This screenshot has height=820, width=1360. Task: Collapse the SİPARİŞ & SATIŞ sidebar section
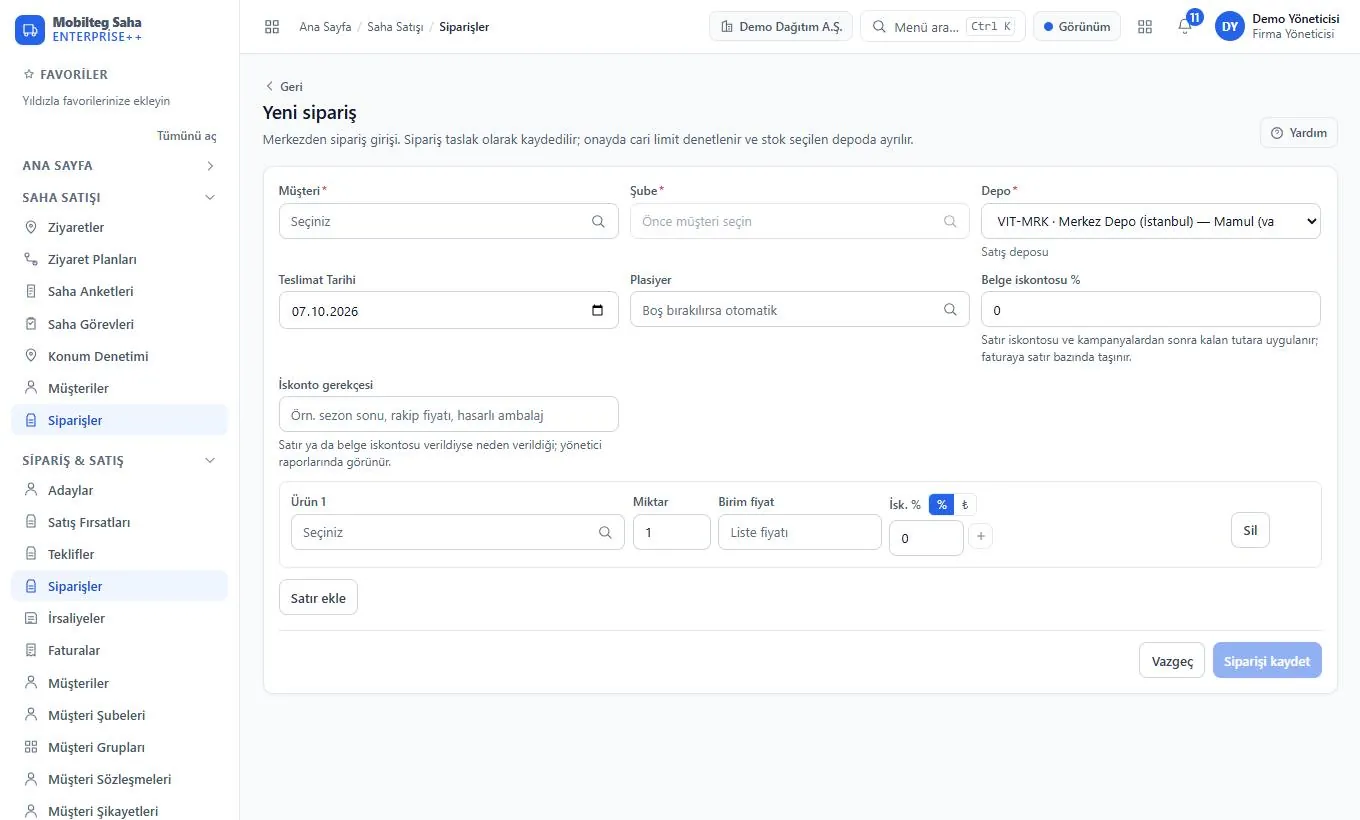[119, 460]
